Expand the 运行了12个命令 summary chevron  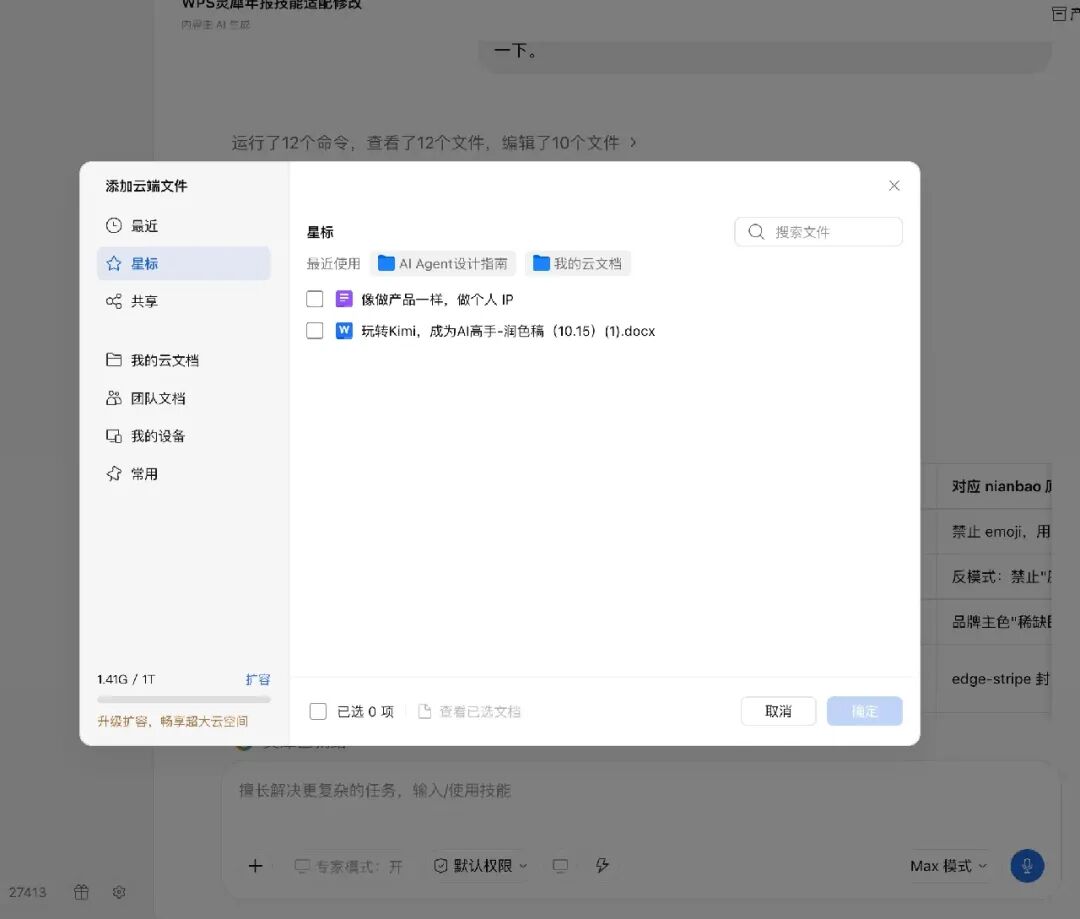[633, 143]
